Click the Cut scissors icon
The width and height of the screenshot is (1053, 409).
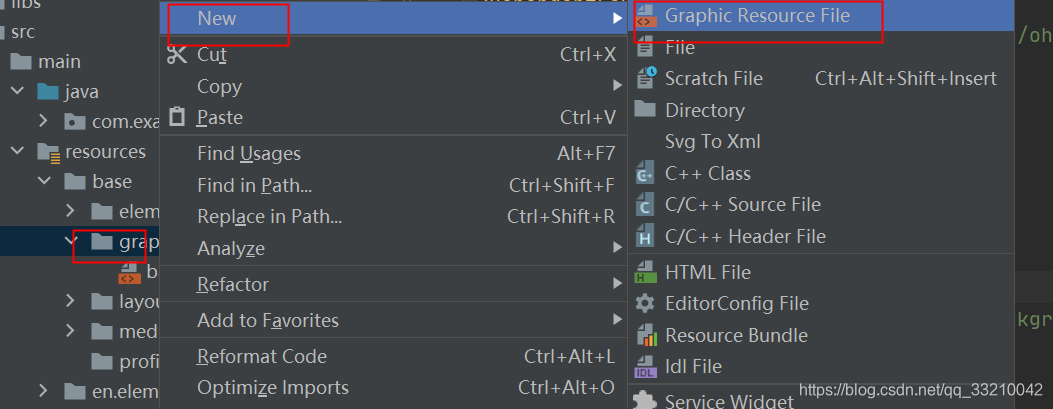[x=177, y=54]
